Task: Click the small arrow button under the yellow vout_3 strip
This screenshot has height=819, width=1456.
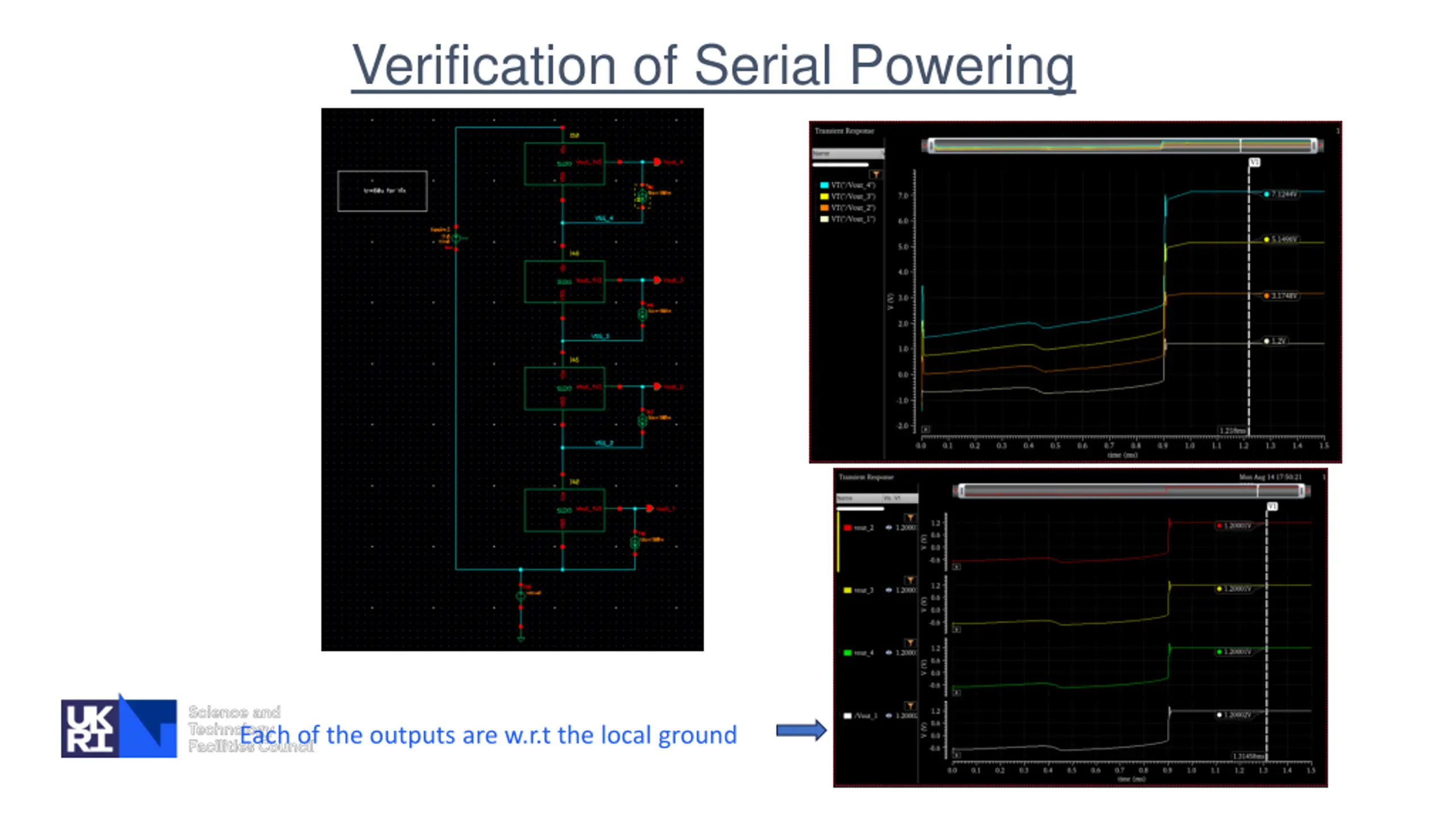Action: point(957,629)
